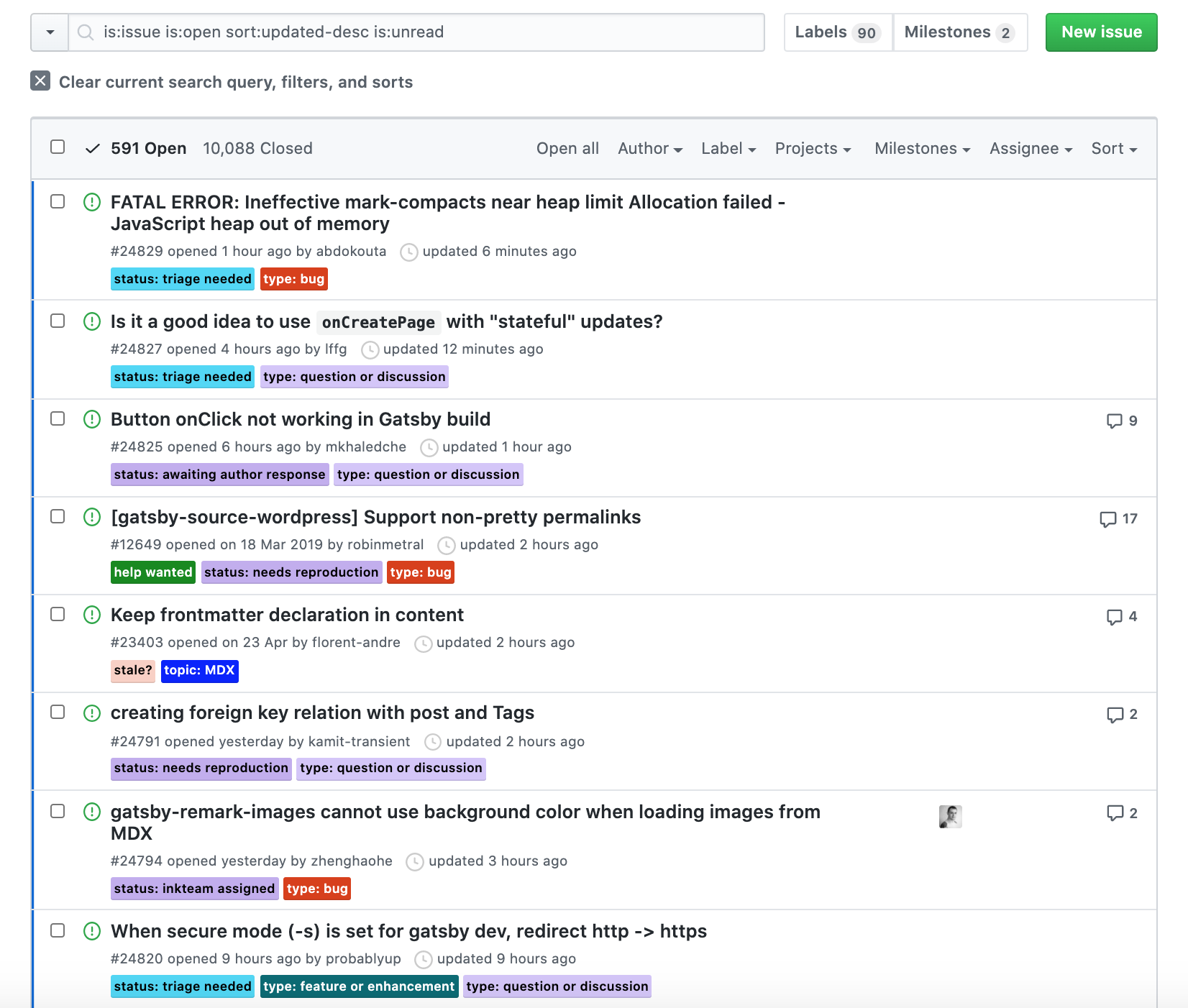Expand the Label filter dropdown
This screenshot has width=1188, height=1008.
[x=728, y=149]
